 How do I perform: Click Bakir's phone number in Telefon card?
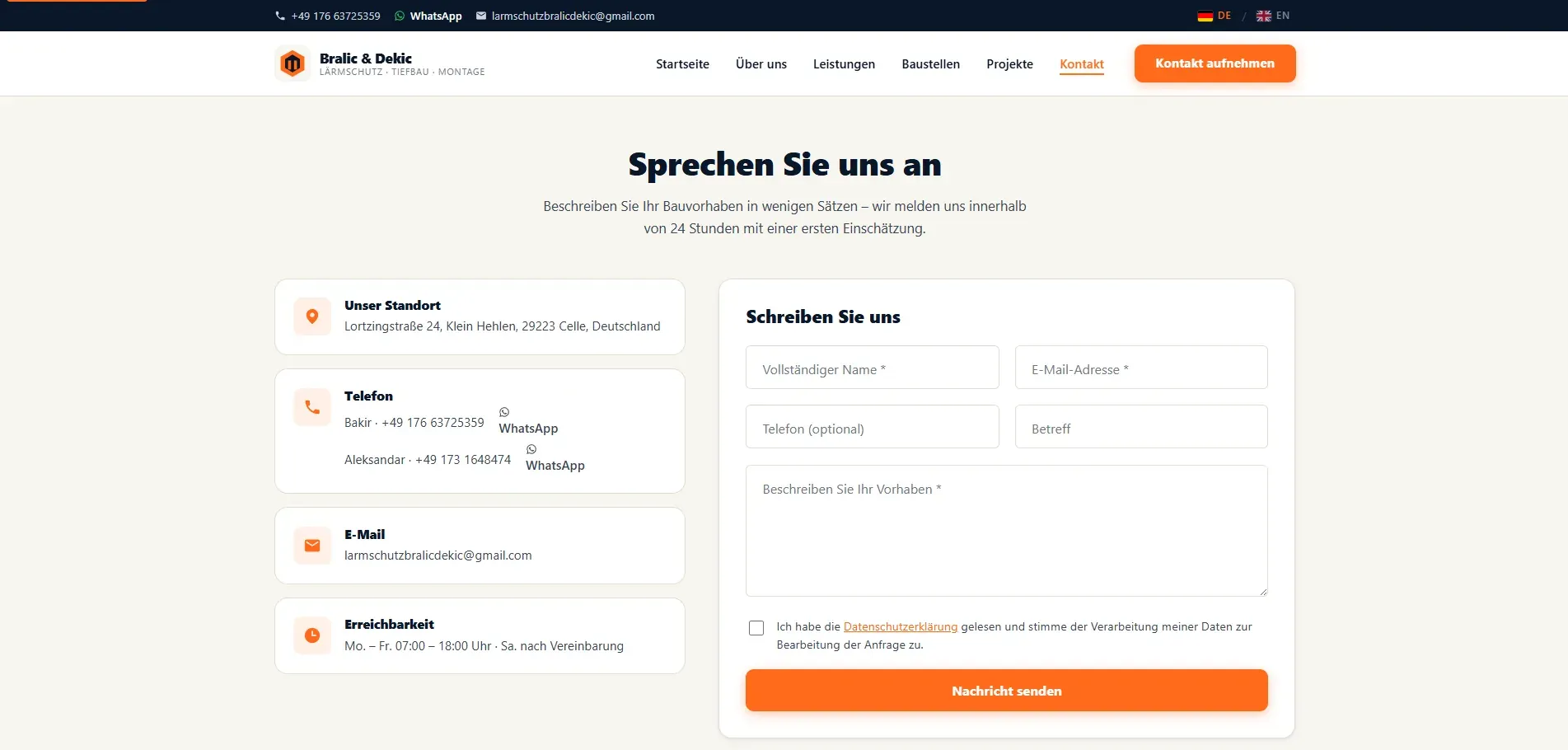pyautogui.click(x=433, y=423)
